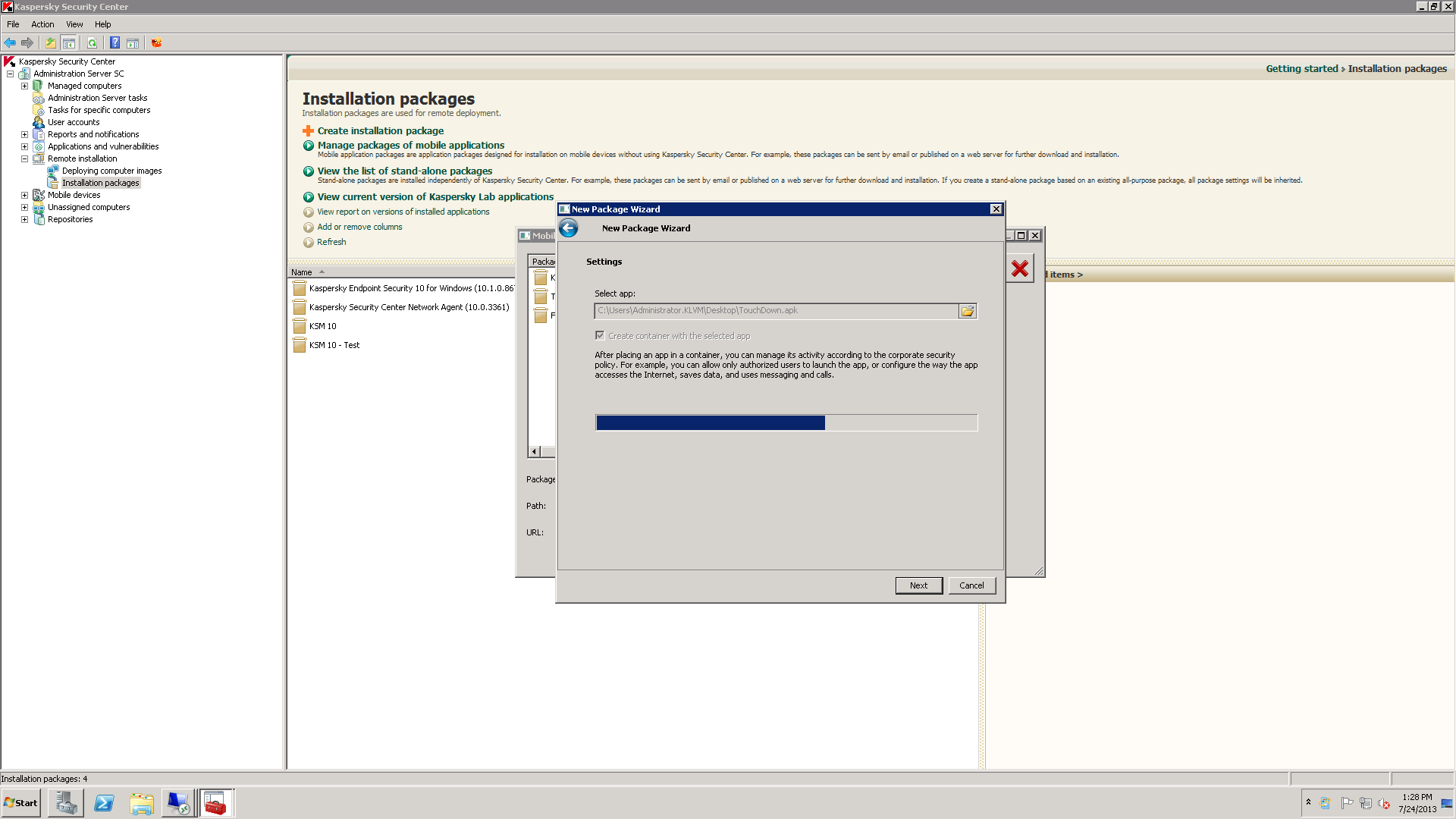1456x819 pixels.
Task: Click View current version of Kaspersky Lab applications
Action: (435, 196)
